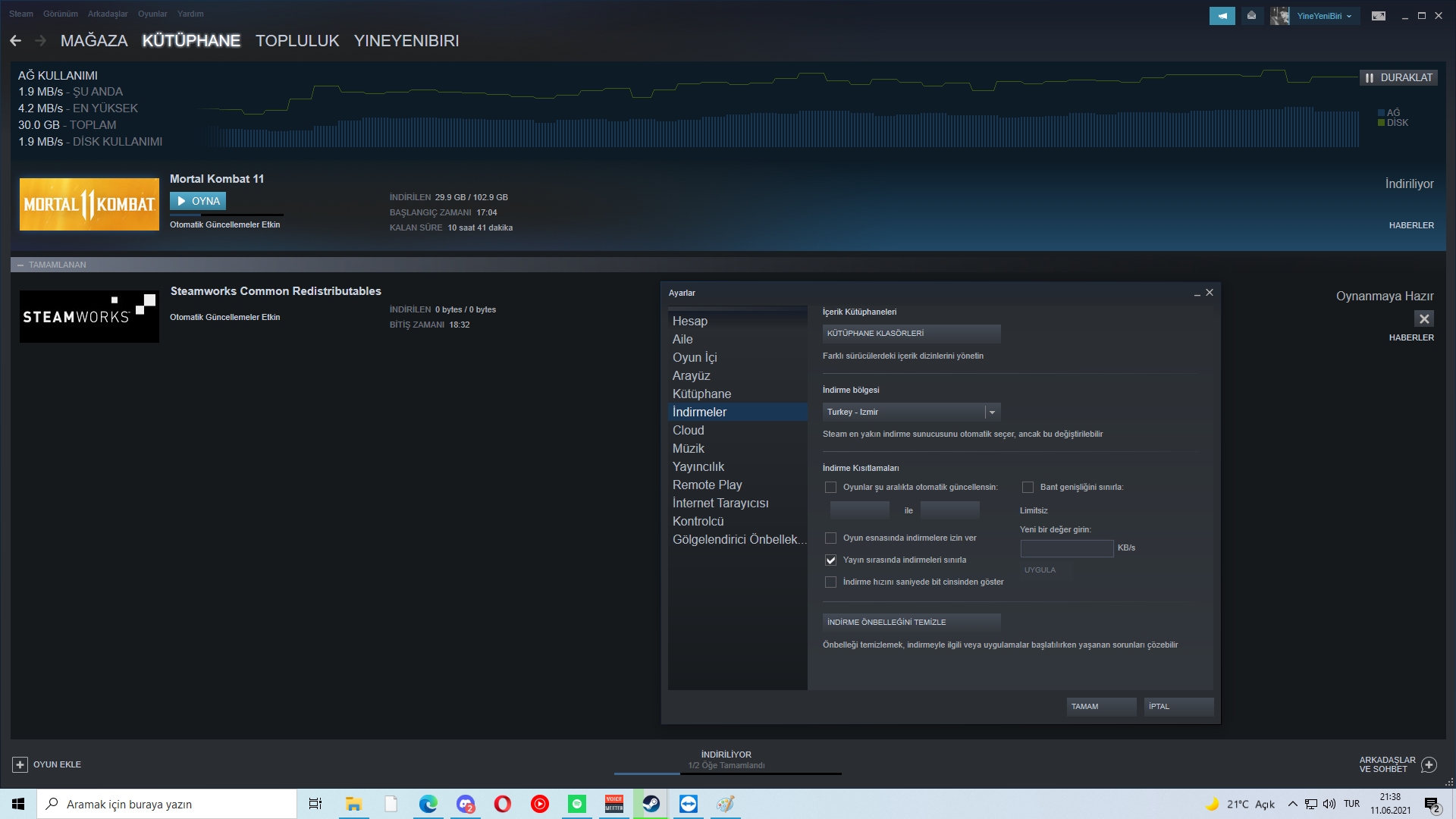Click the OYNA play button
Image resolution: width=1456 pixels, height=819 pixels.
click(198, 201)
